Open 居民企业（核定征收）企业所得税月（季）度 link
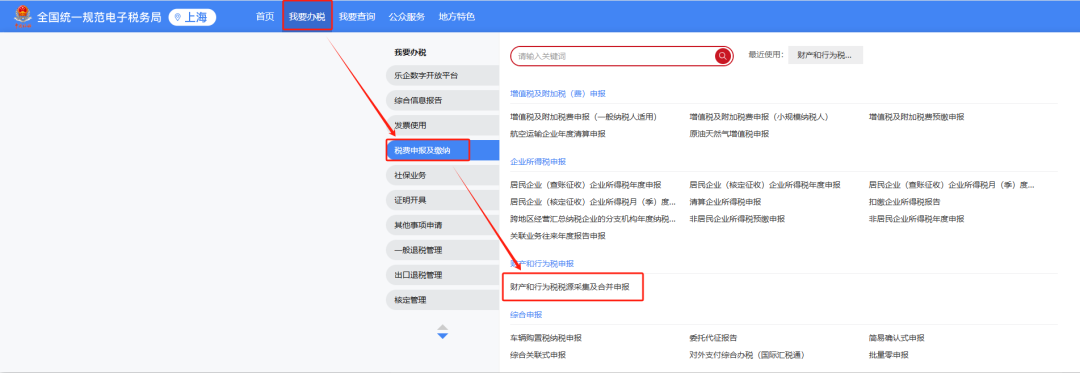The image size is (1080, 373). pos(593,202)
